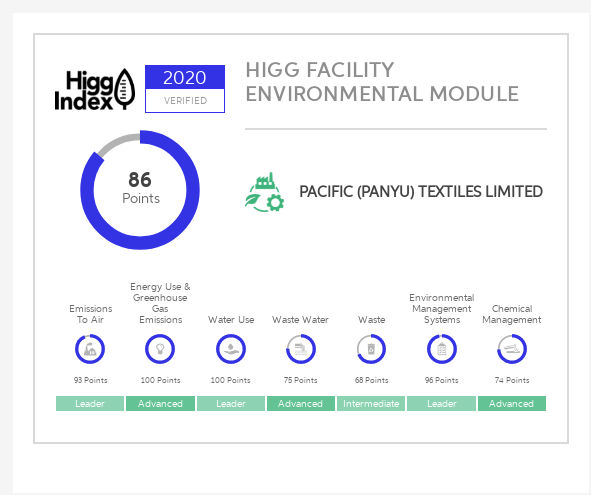Click the 2020 Verified badge

tap(185, 89)
